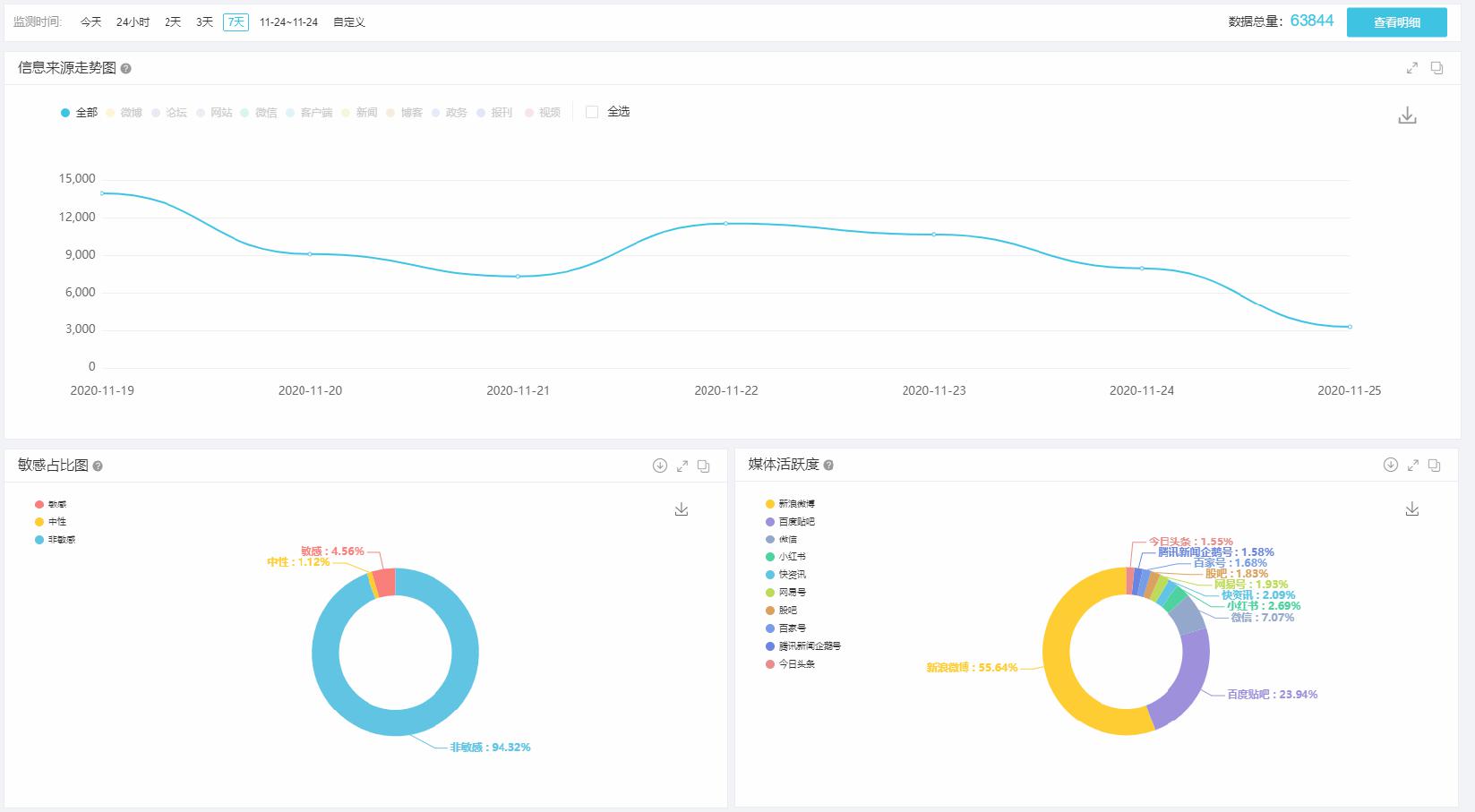Toggle the 非敏感 legend item

(x=56, y=540)
